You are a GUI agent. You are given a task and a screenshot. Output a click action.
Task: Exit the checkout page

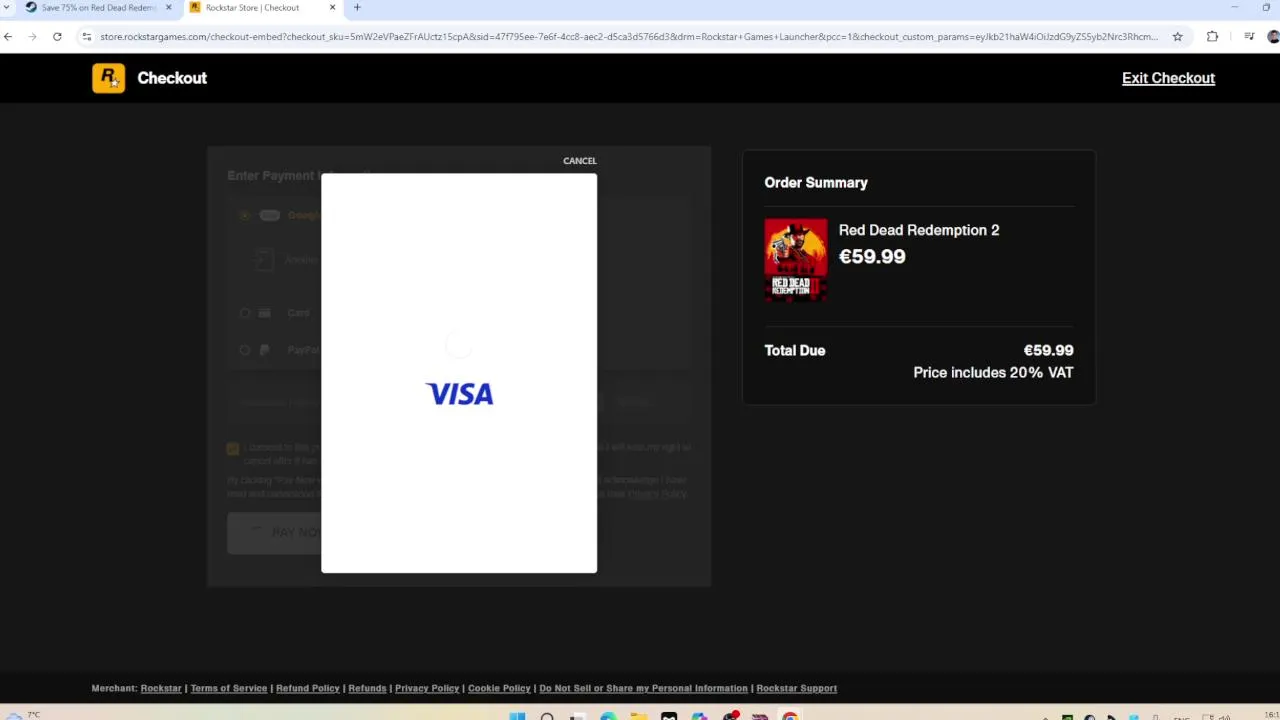click(x=1168, y=78)
